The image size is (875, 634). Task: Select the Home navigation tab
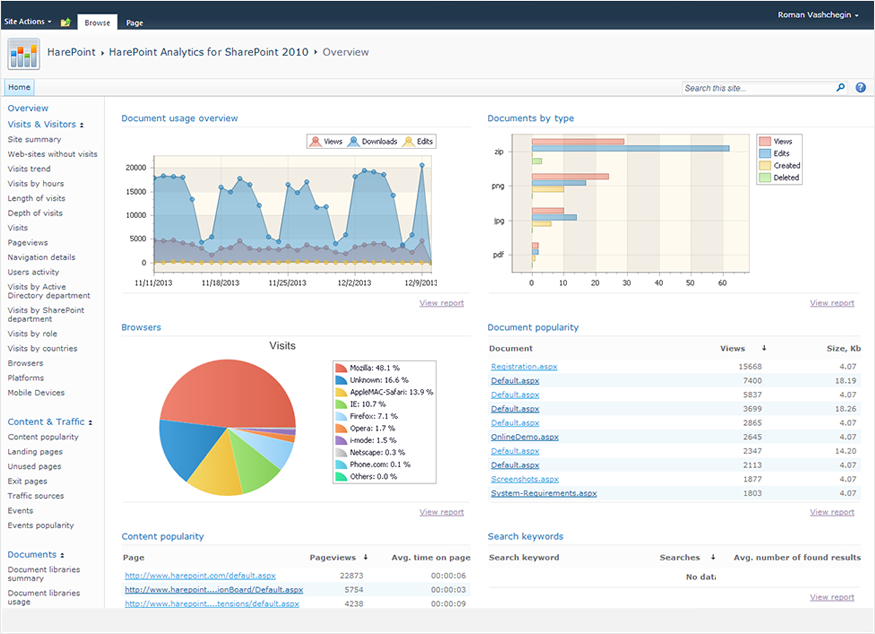19,88
